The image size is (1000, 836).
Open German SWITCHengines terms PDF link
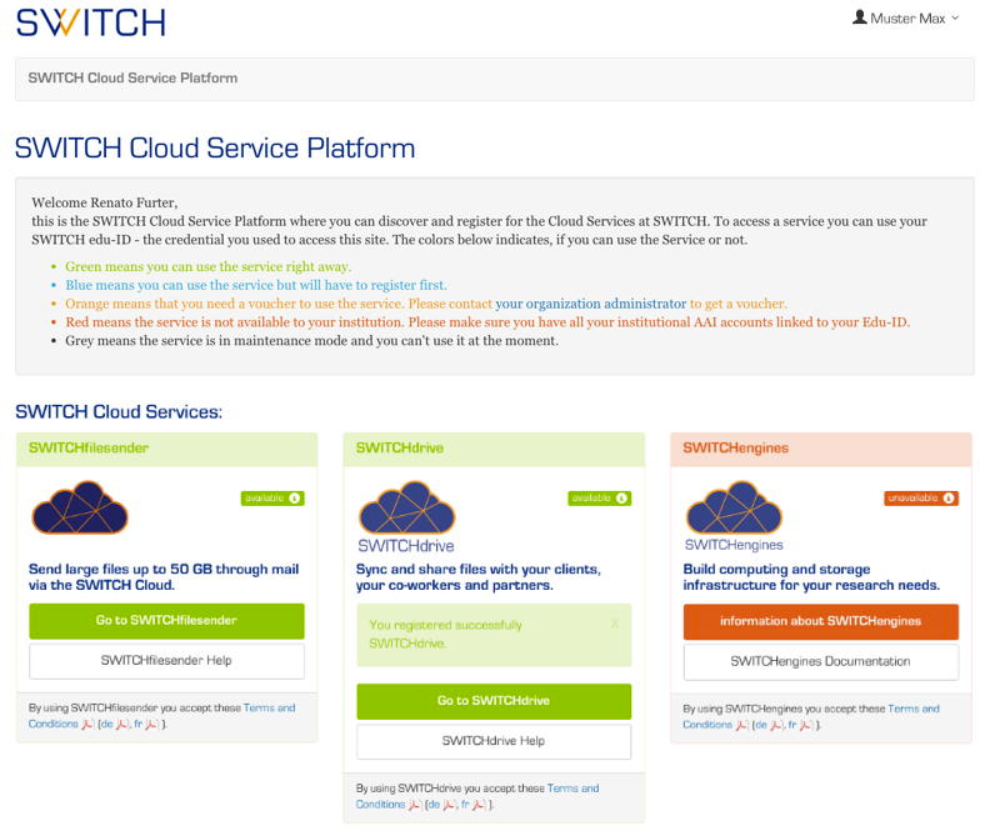click(768, 725)
